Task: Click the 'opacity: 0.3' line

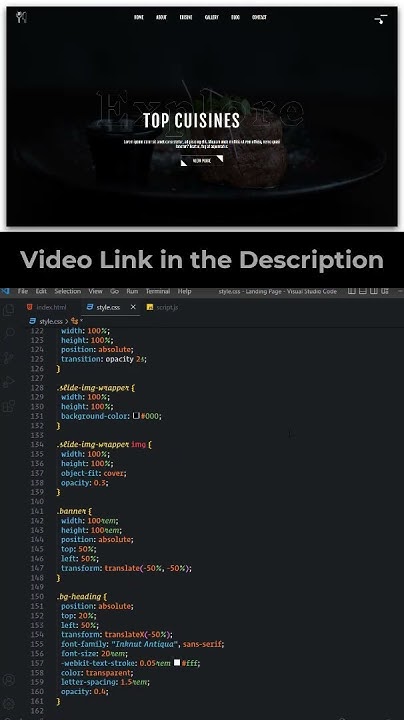Action: [x=84, y=483]
